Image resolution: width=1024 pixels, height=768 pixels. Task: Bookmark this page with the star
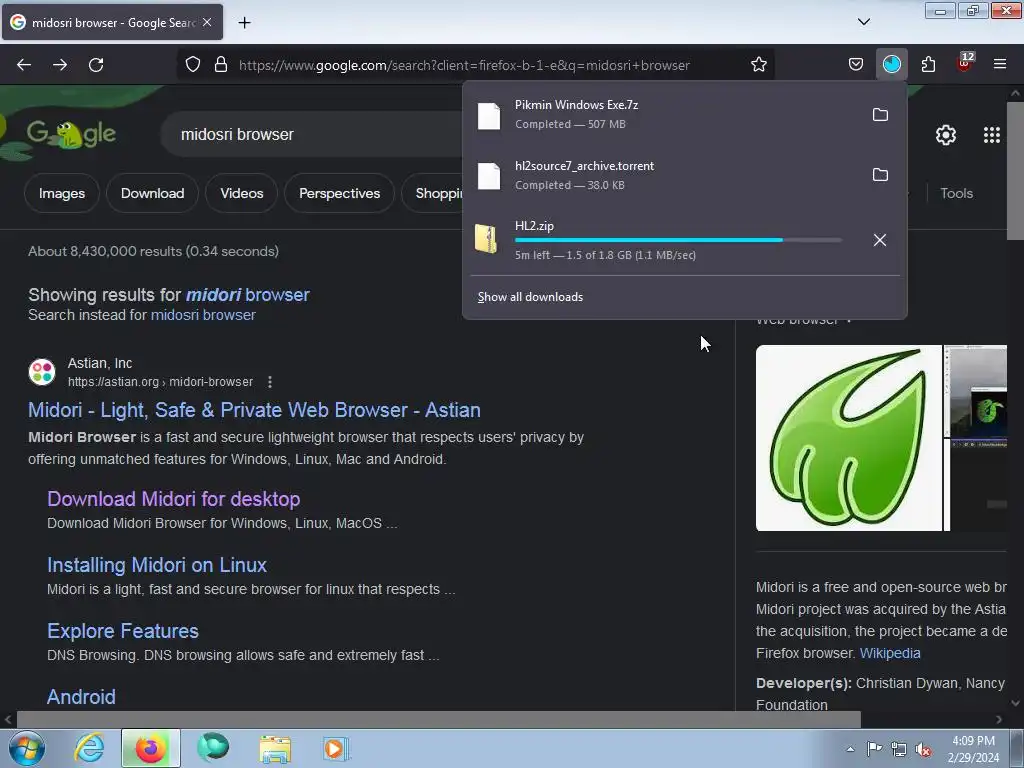pos(758,65)
